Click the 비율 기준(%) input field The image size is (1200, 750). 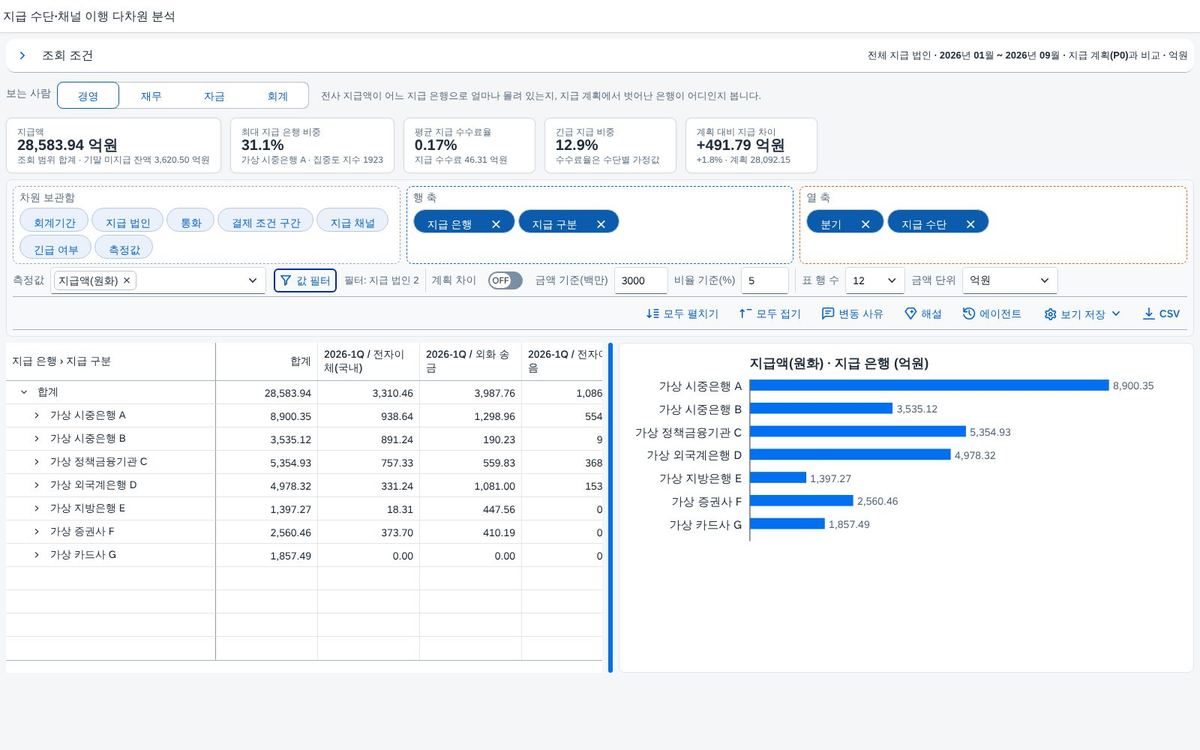pyautogui.click(x=765, y=281)
